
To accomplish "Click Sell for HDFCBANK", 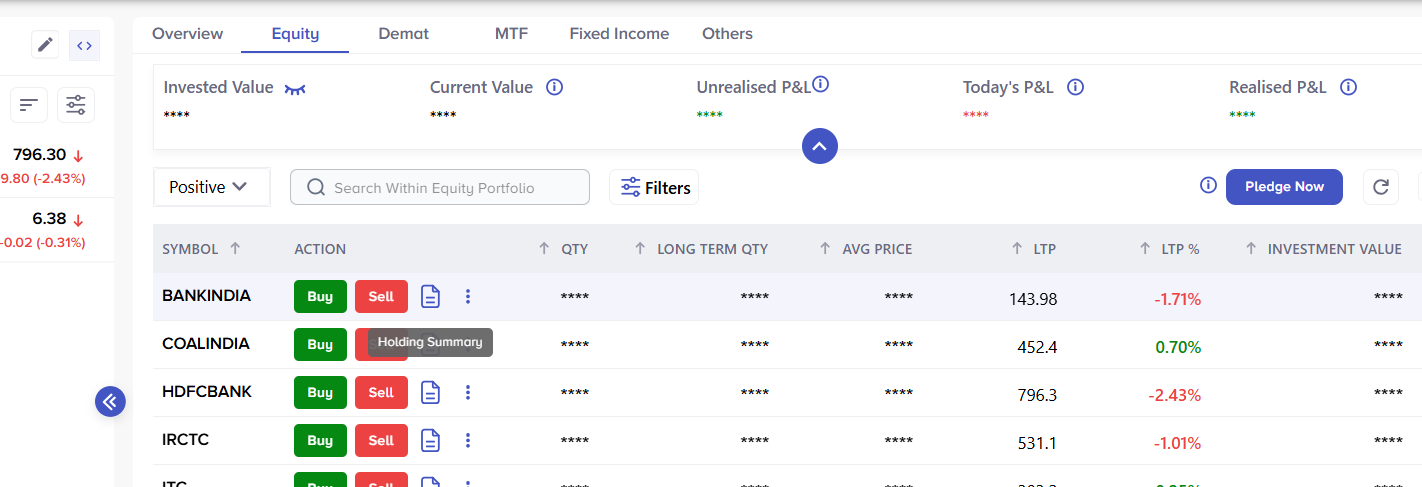I will 381,393.
